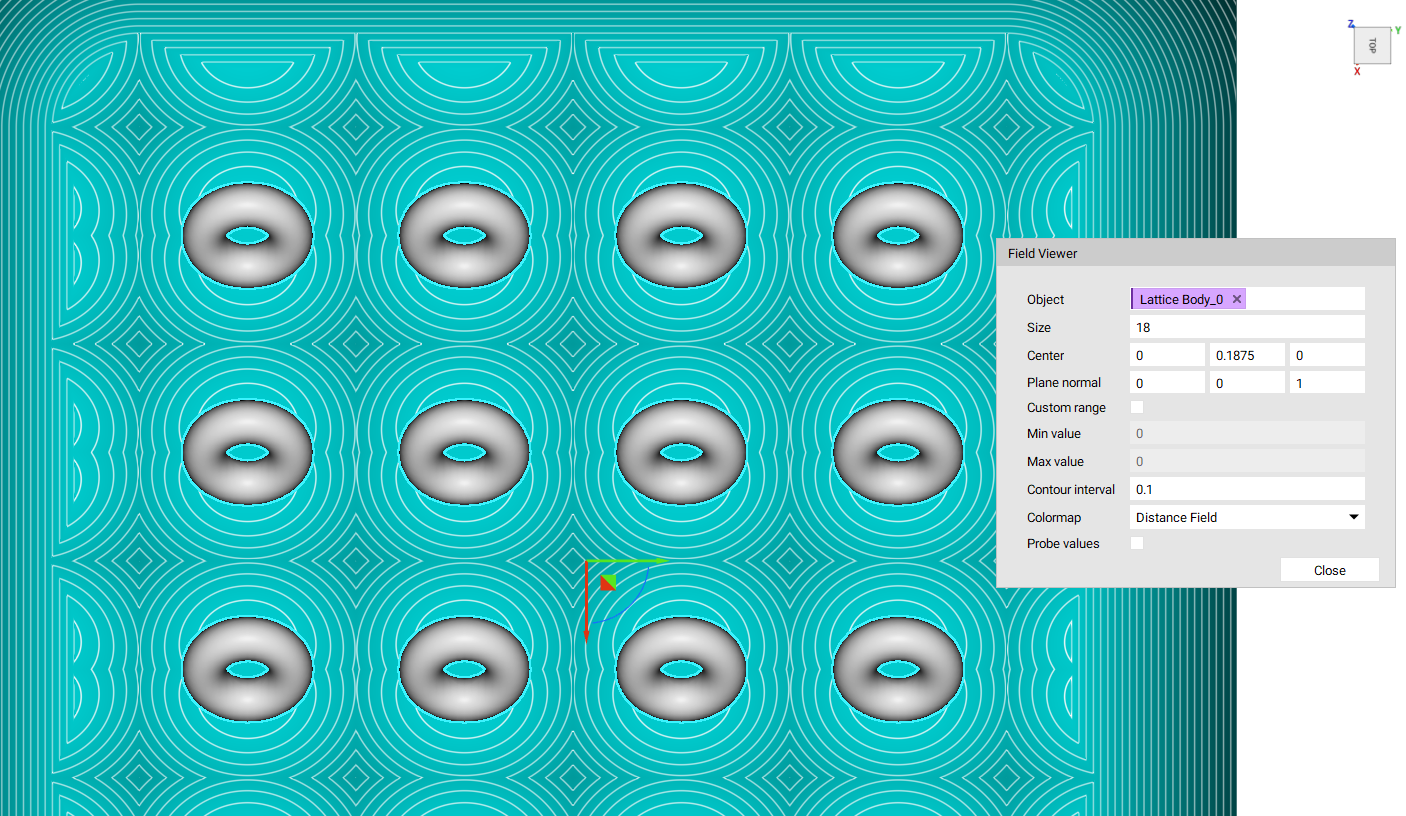The height and width of the screenshot is (816, 1406).
Task: Click the red X axis label of view cube
Action: click(1357, 71)
